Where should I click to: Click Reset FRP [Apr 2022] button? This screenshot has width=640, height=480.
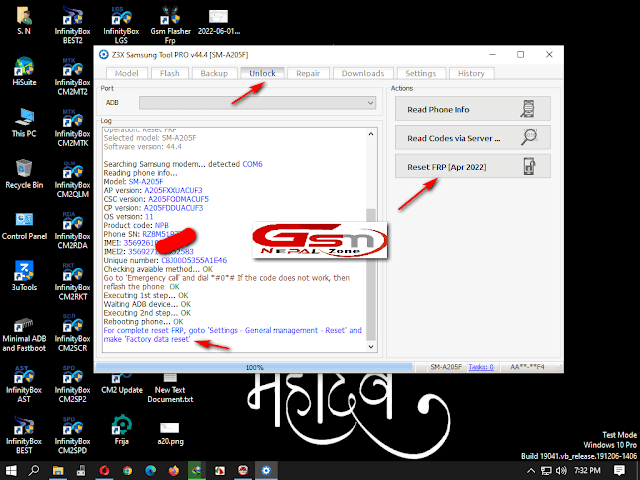473,167
